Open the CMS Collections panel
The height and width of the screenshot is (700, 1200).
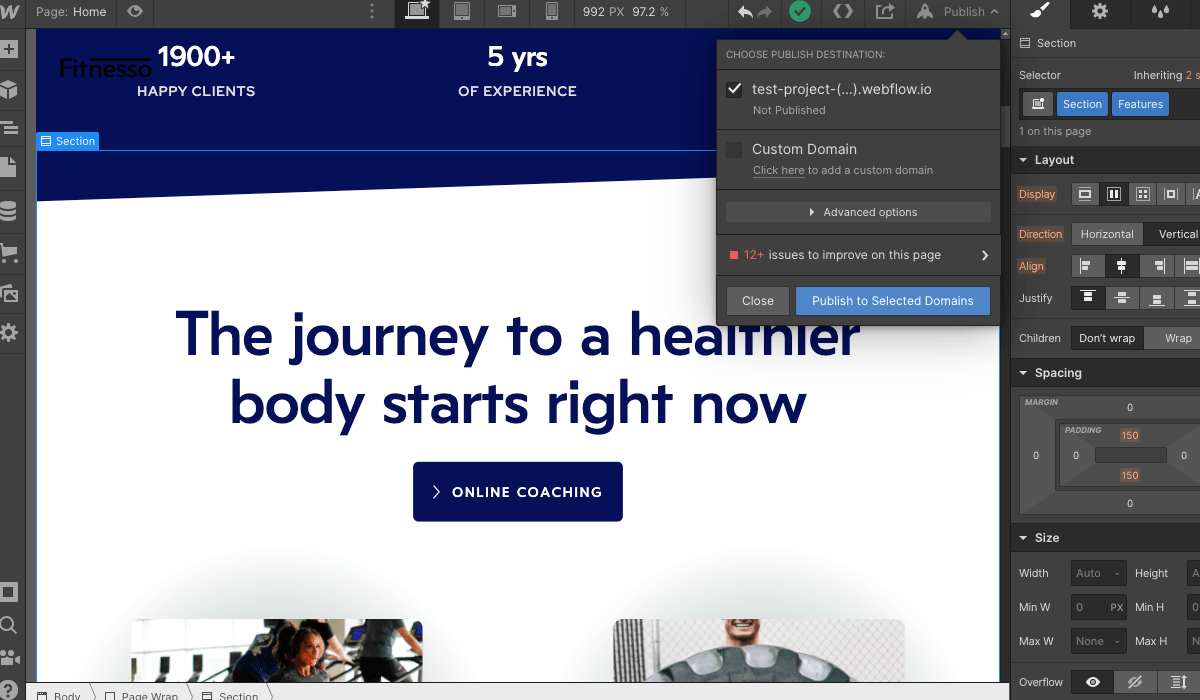tap(9, 211)
